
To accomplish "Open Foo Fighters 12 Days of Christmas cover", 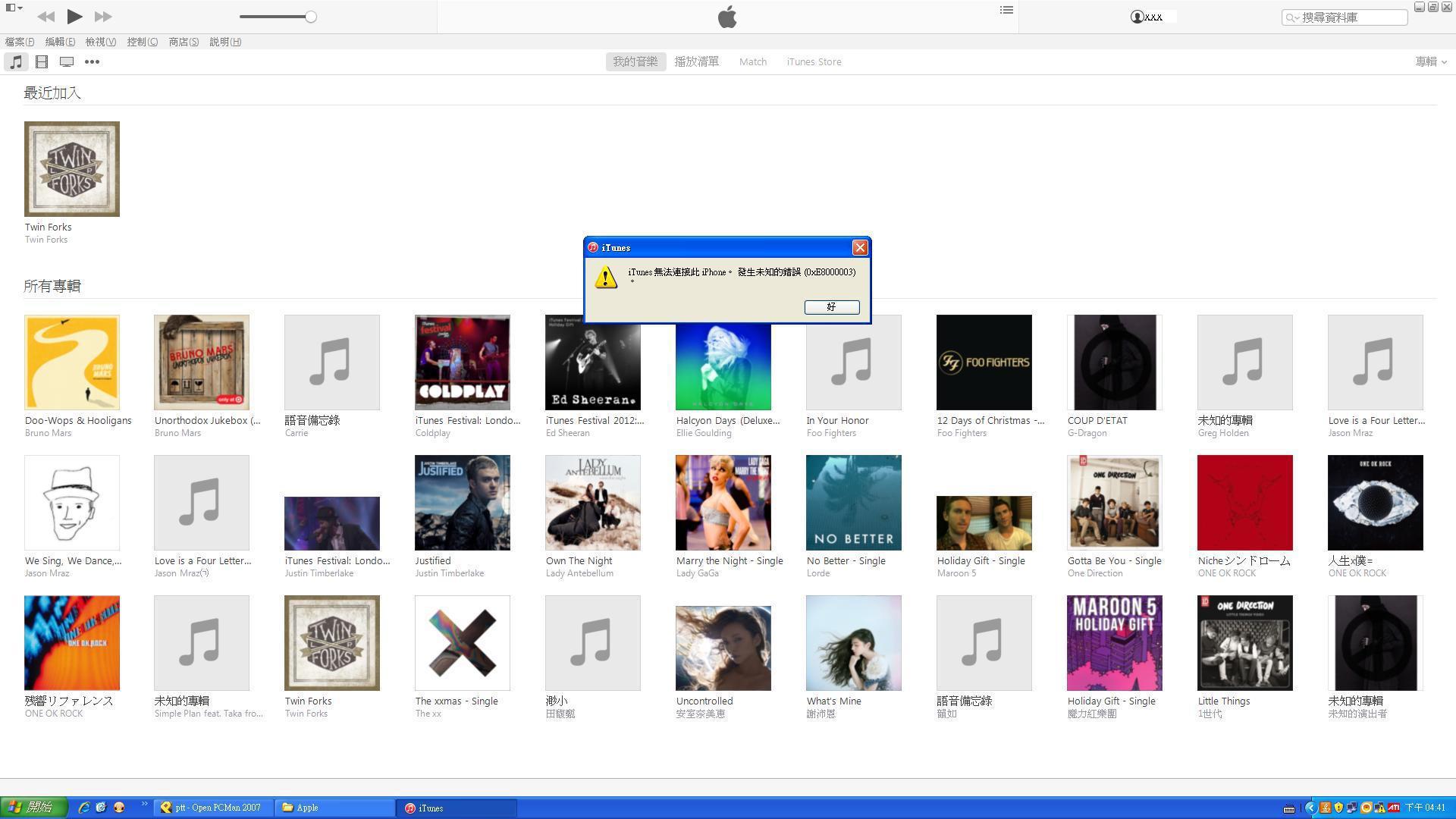I will click(984, 362).
